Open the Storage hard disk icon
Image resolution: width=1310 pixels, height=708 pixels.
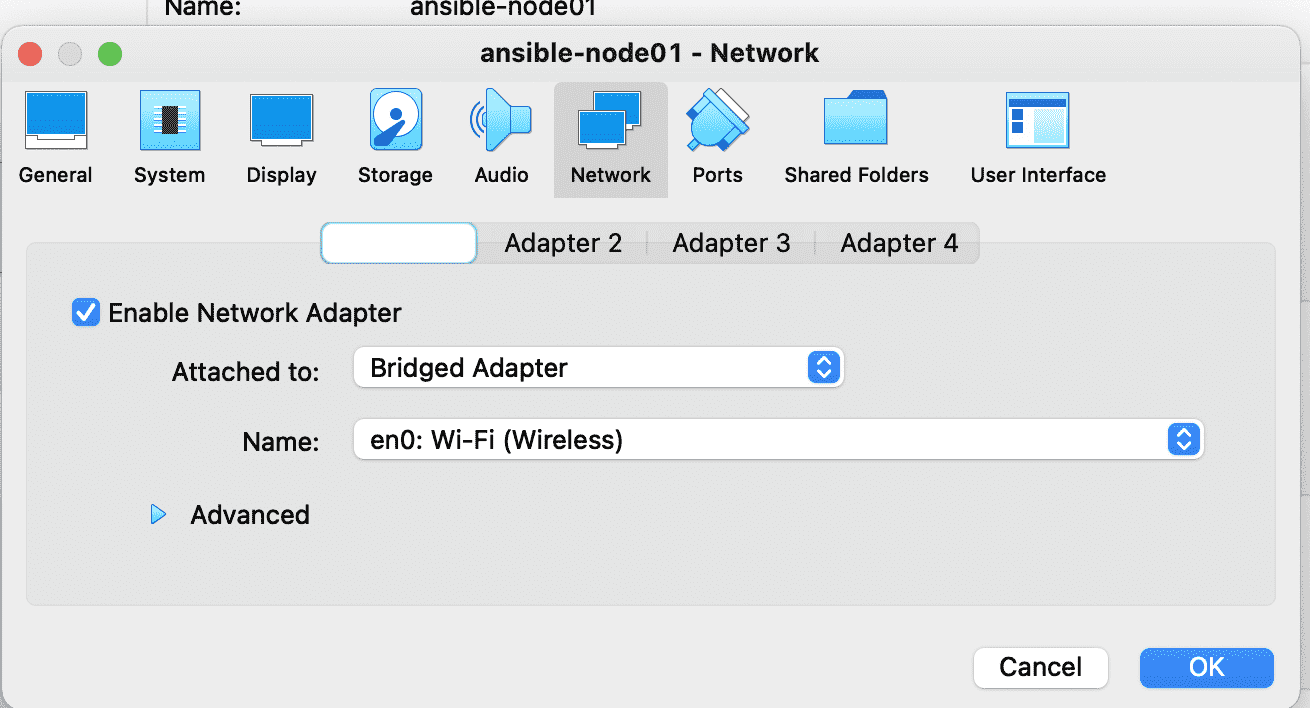pos(396,119)
